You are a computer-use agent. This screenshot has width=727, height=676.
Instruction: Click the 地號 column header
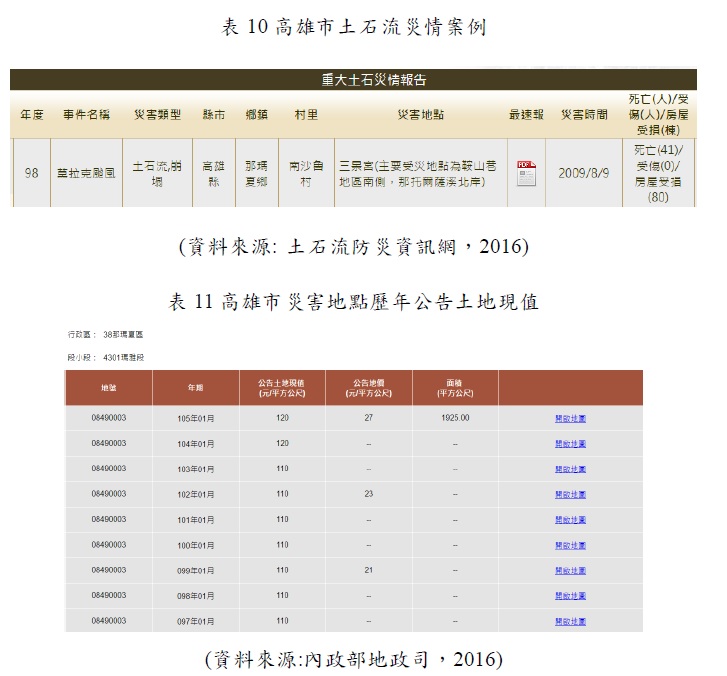(x=109, y=386)
